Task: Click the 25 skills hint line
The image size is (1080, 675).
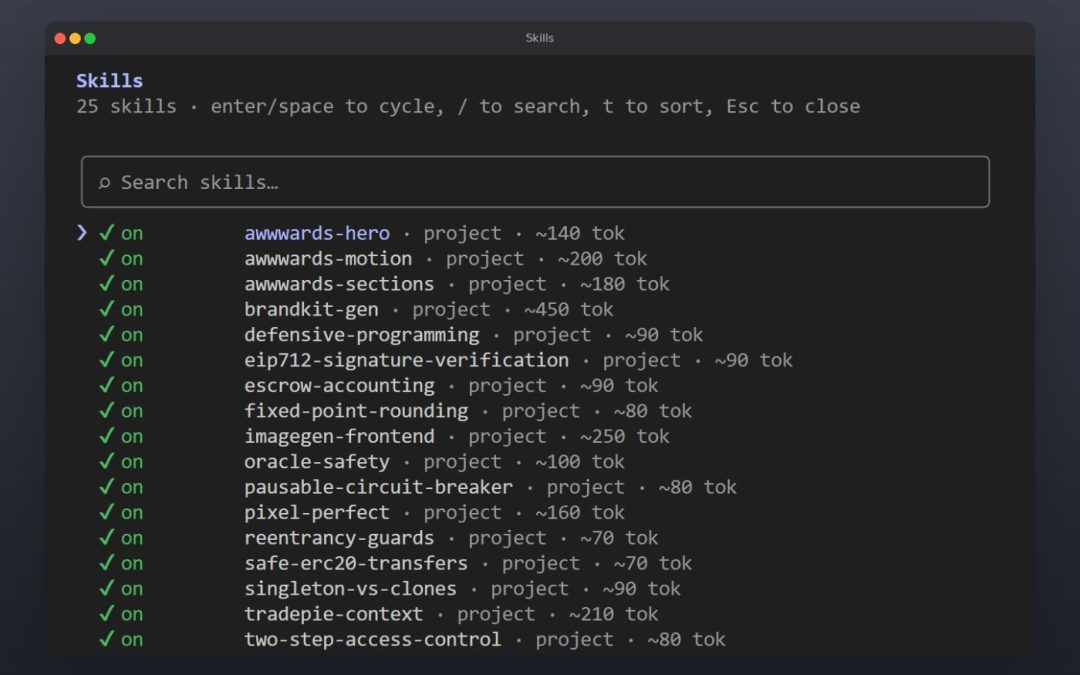Action: pos(468,107)
